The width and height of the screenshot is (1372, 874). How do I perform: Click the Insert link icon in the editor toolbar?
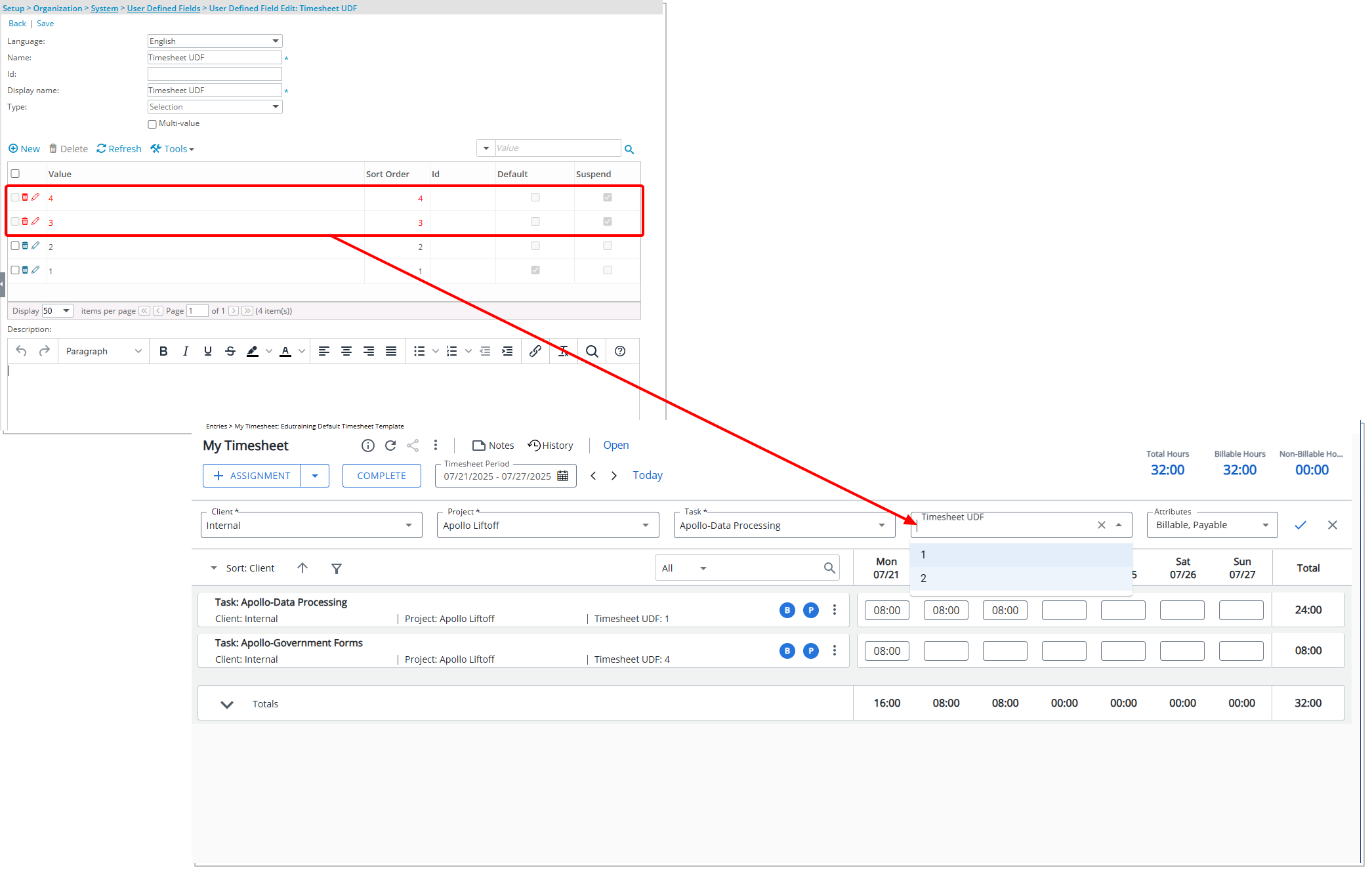(535, 351)
